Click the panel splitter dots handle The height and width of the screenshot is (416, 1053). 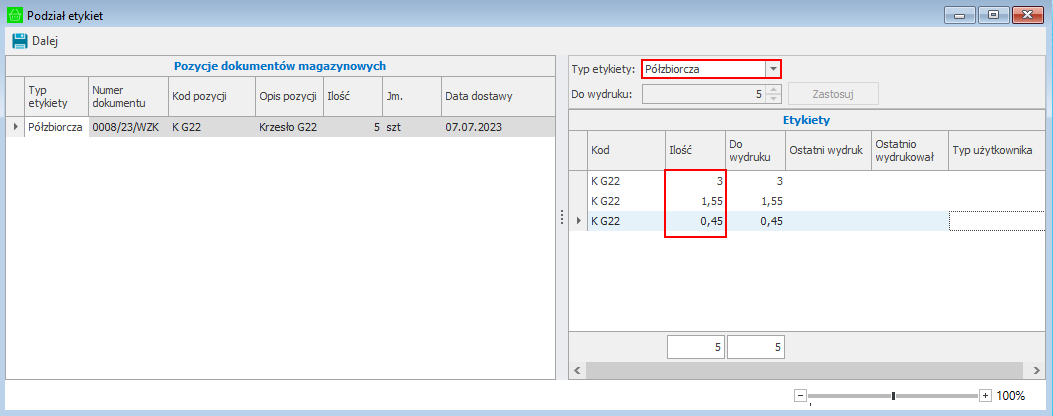[561, 218]
